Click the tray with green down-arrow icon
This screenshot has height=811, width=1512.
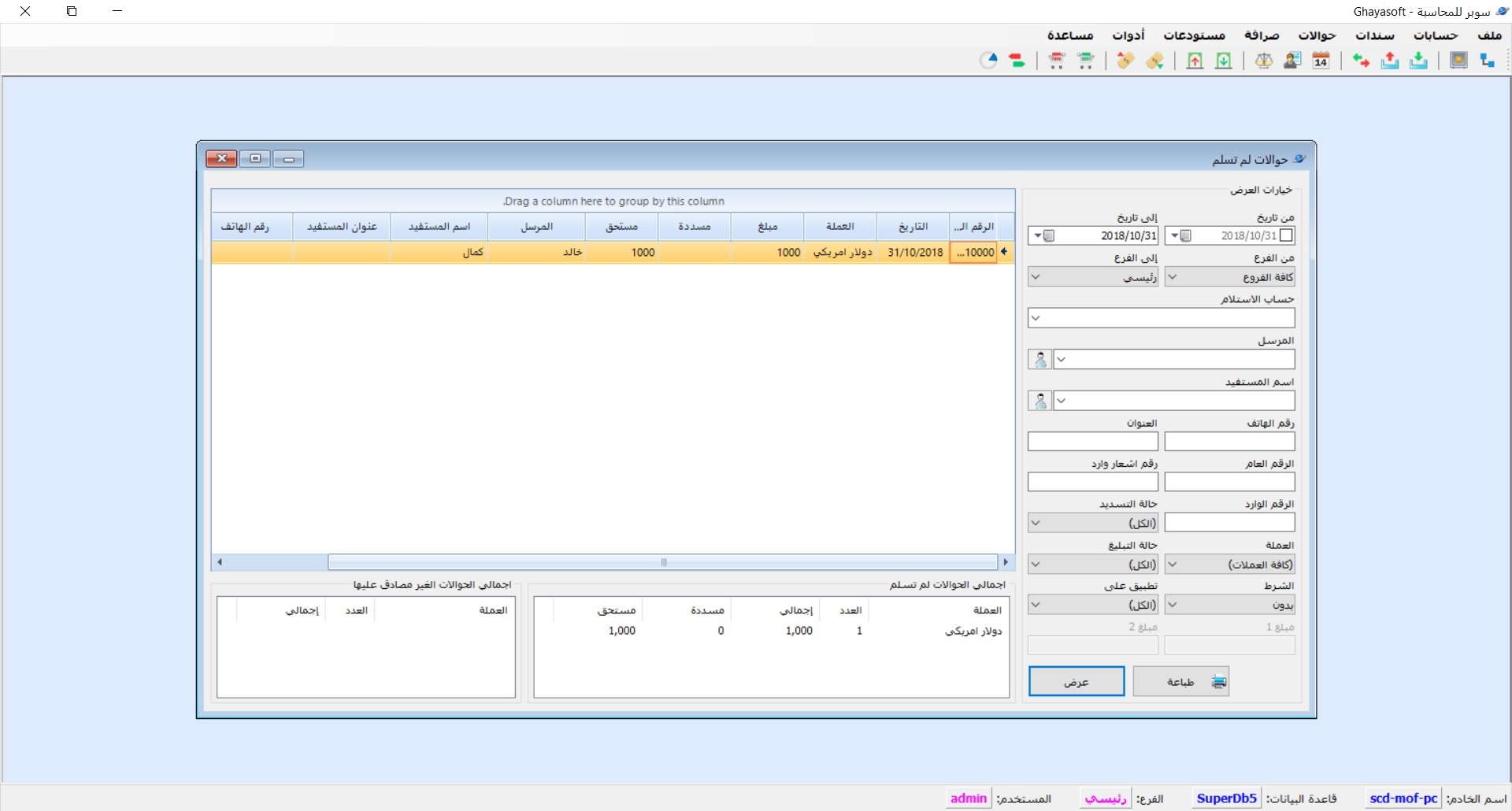tap(1418, 61)
